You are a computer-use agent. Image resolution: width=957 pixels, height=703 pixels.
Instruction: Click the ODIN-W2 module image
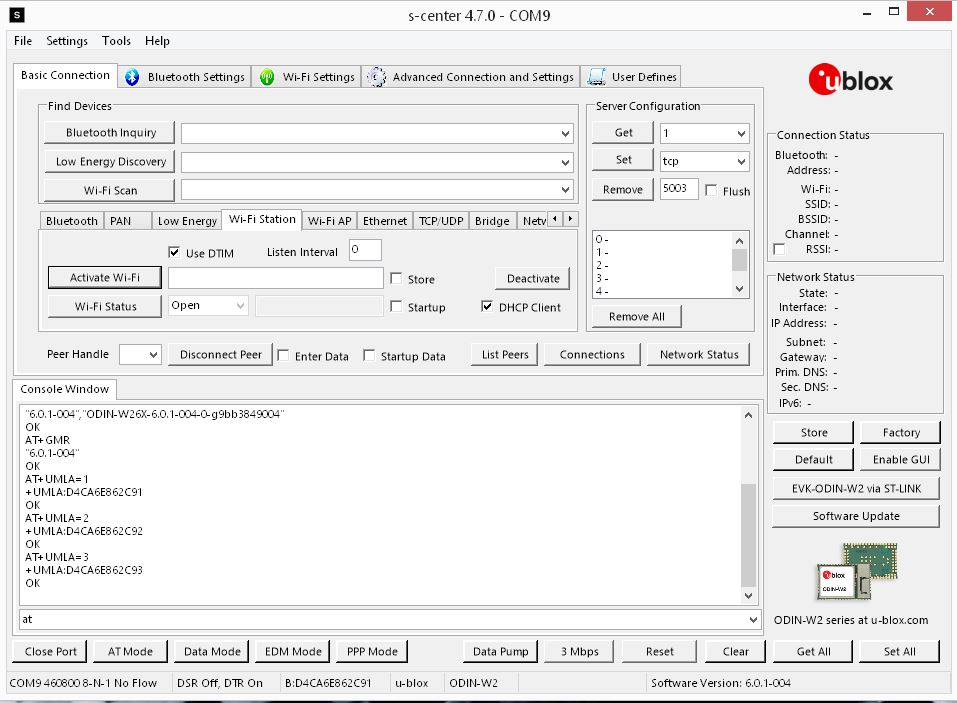point(855,571)
